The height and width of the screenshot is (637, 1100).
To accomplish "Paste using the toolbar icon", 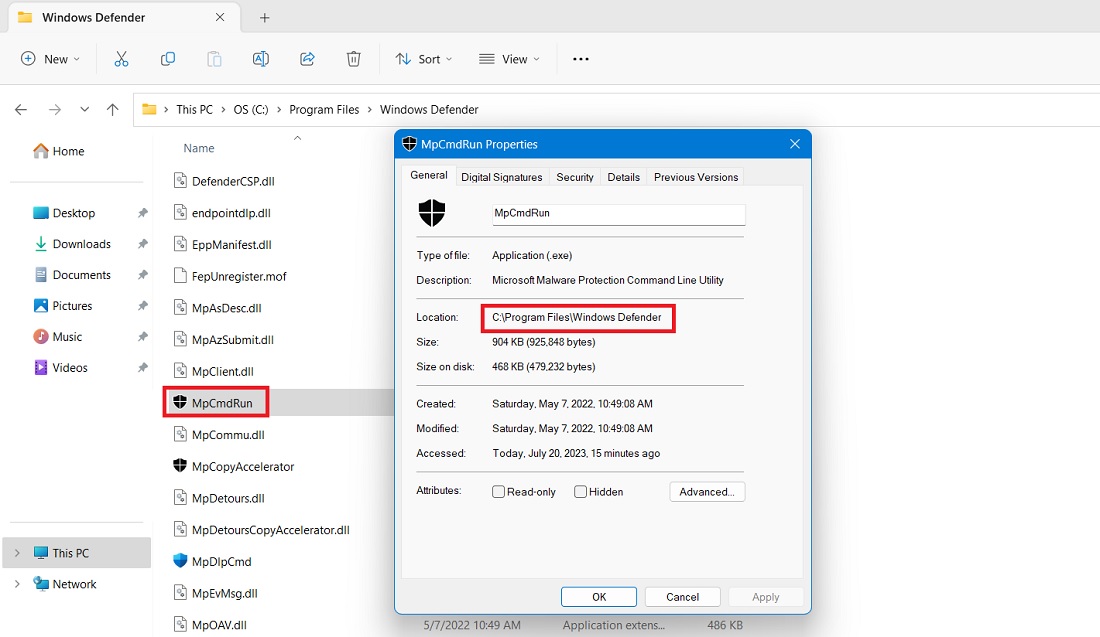I will [x=213, y=59].
